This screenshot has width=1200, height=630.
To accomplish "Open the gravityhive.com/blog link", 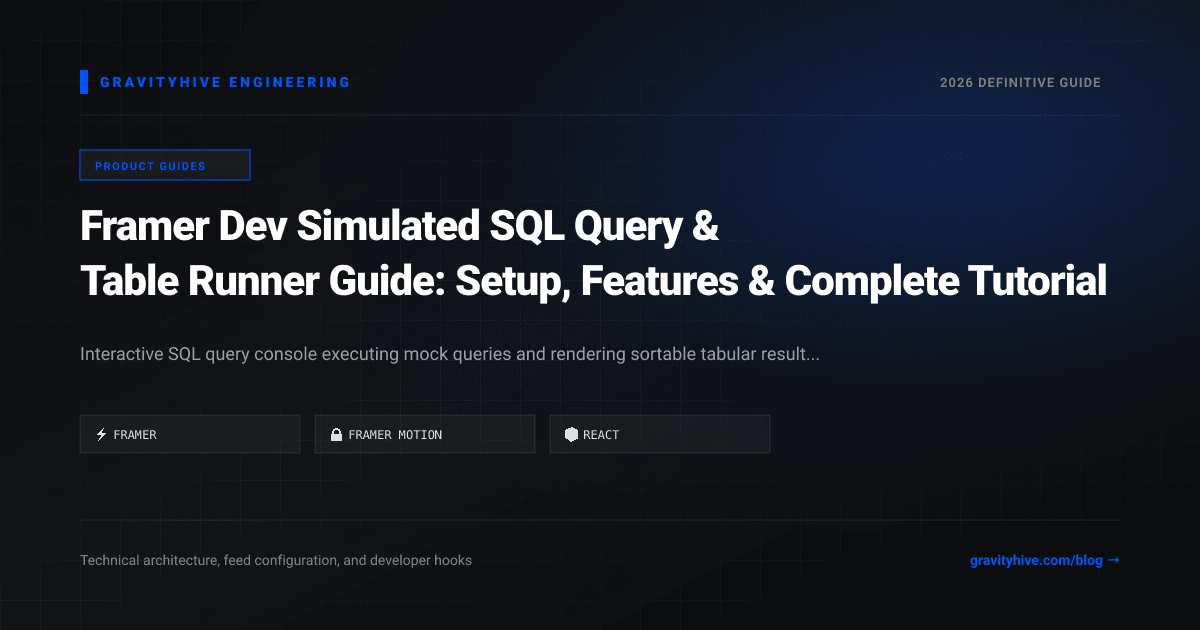I will tap(1045, 561).
